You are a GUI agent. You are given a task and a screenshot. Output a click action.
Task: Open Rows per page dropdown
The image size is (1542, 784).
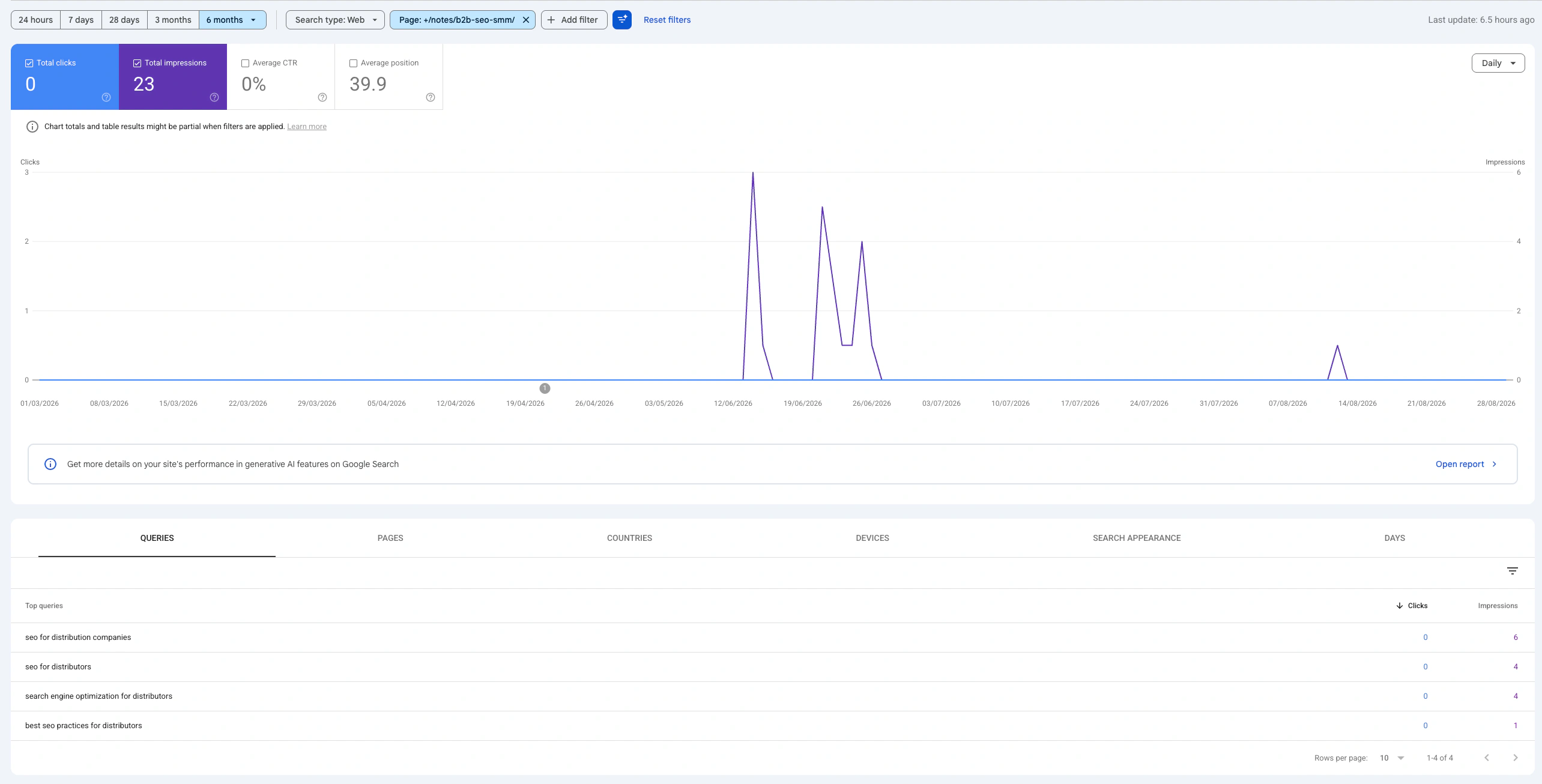click(1392, 758)
